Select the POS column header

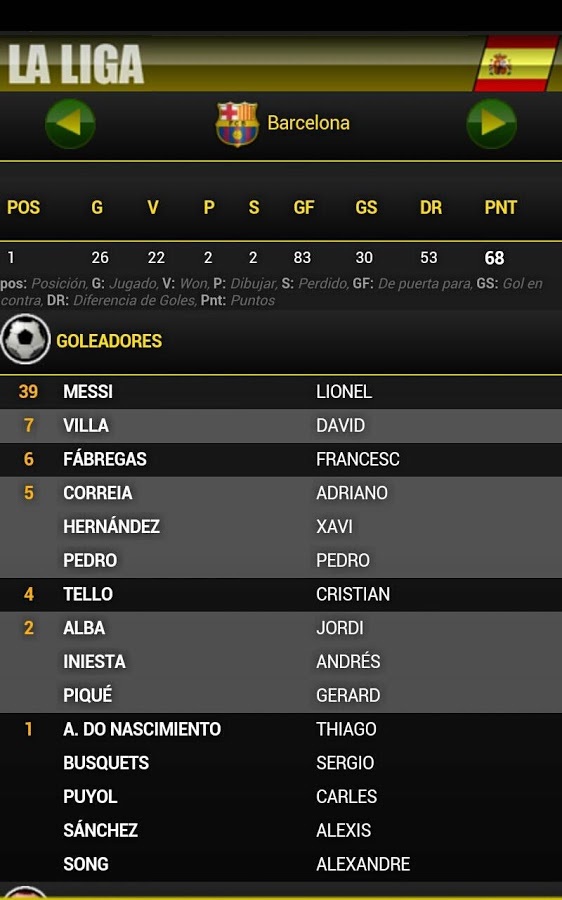coord(24,207)
